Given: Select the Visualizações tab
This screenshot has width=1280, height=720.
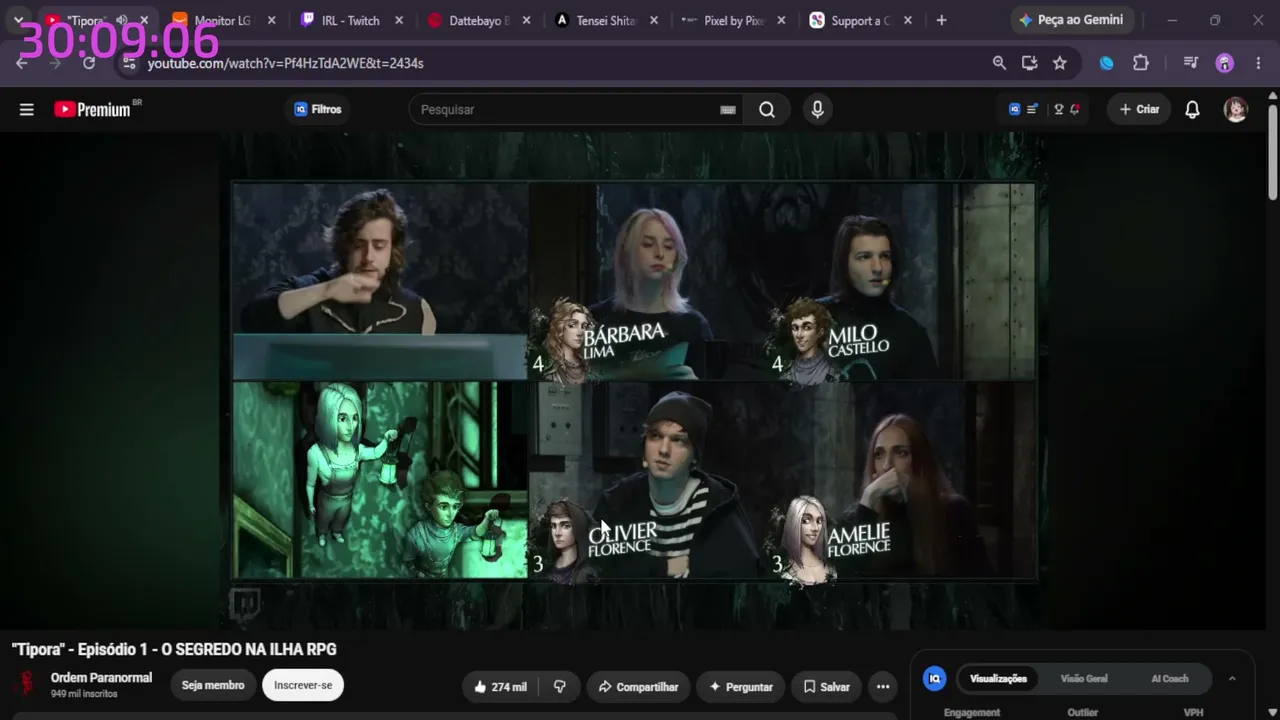Looking at the screenshot, I should click(998, 679).
